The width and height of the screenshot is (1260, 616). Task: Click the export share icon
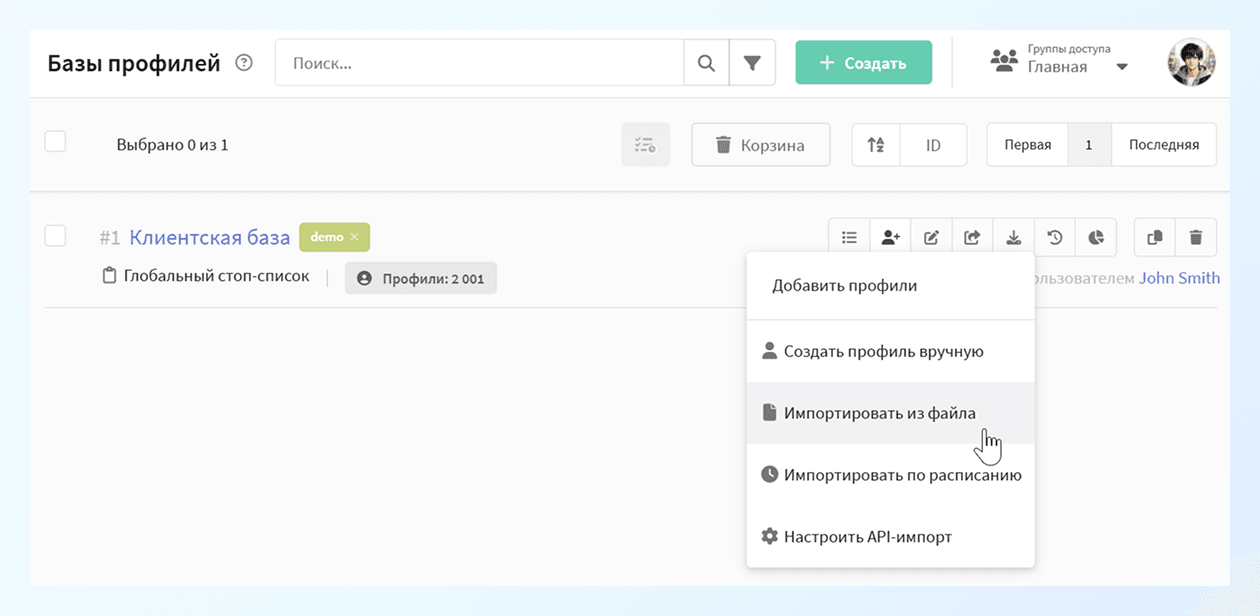click(972, 237)
